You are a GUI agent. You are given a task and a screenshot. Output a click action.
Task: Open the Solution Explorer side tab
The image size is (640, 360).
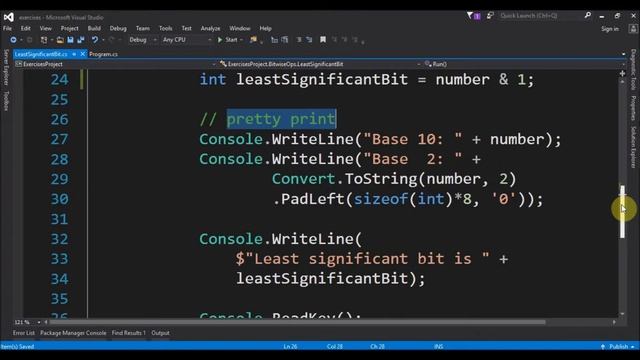(633, 147)
